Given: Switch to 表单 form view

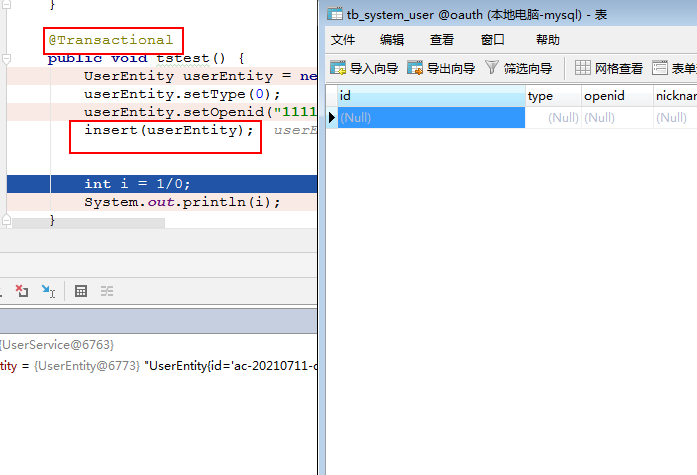Looking at the screenshot, I should coord(674,68).
